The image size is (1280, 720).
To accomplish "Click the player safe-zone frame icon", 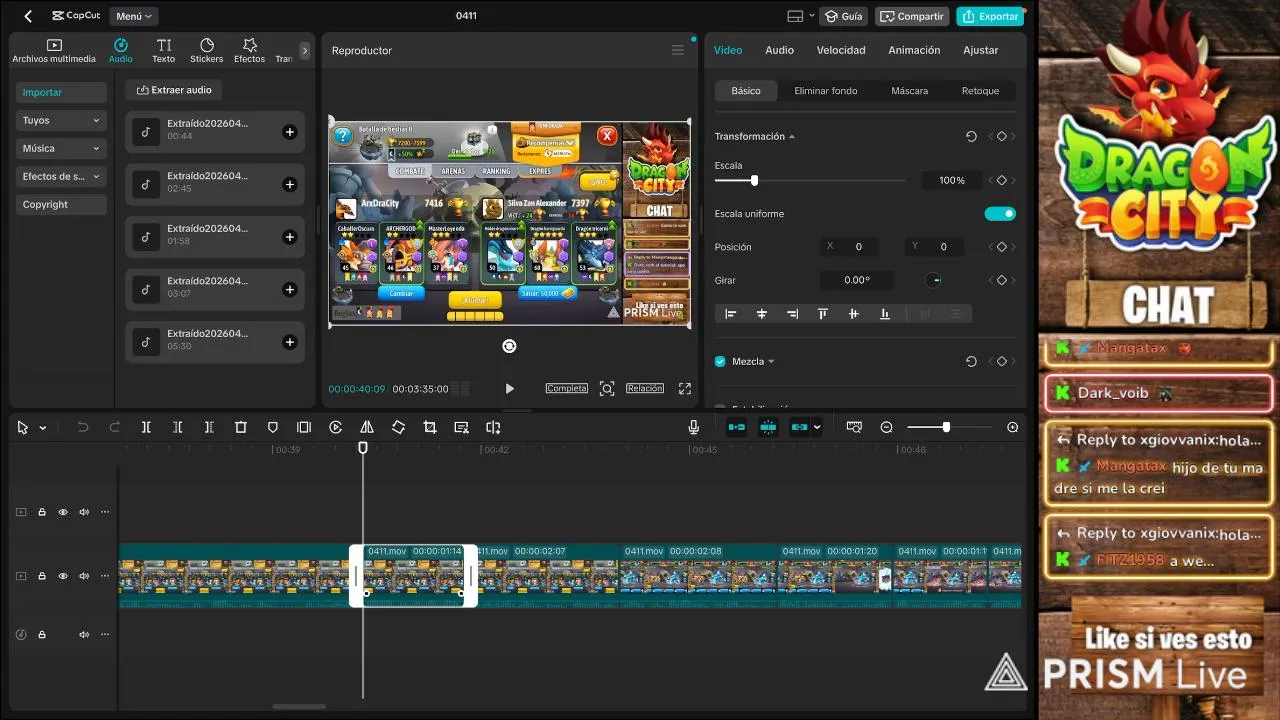I will pyautogui.click(x=607, y=388).
